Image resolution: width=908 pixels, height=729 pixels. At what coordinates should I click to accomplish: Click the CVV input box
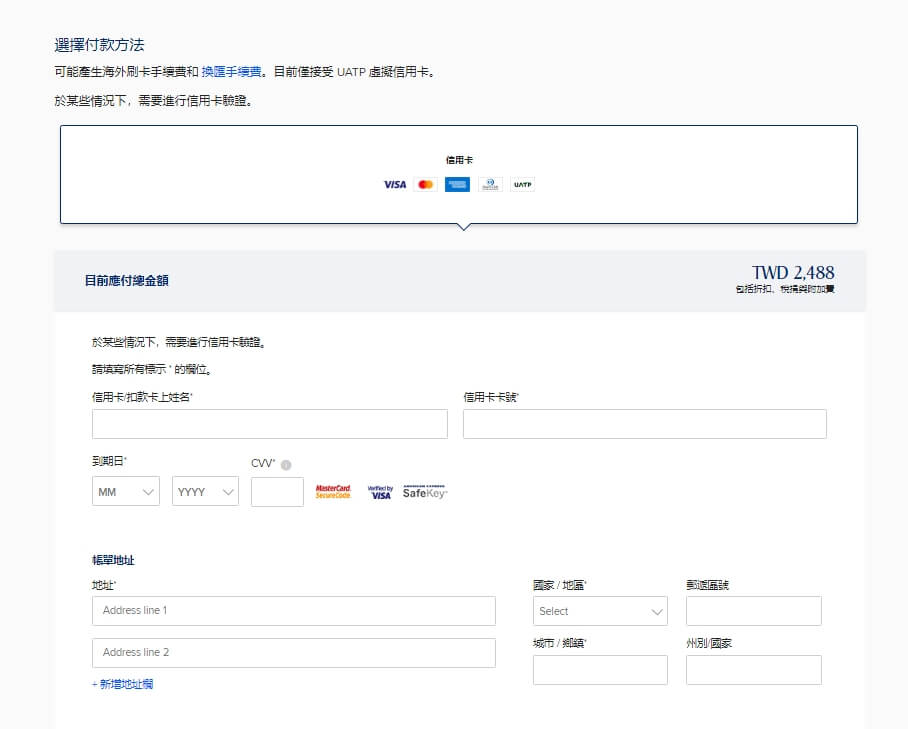(x=277, y=492)
